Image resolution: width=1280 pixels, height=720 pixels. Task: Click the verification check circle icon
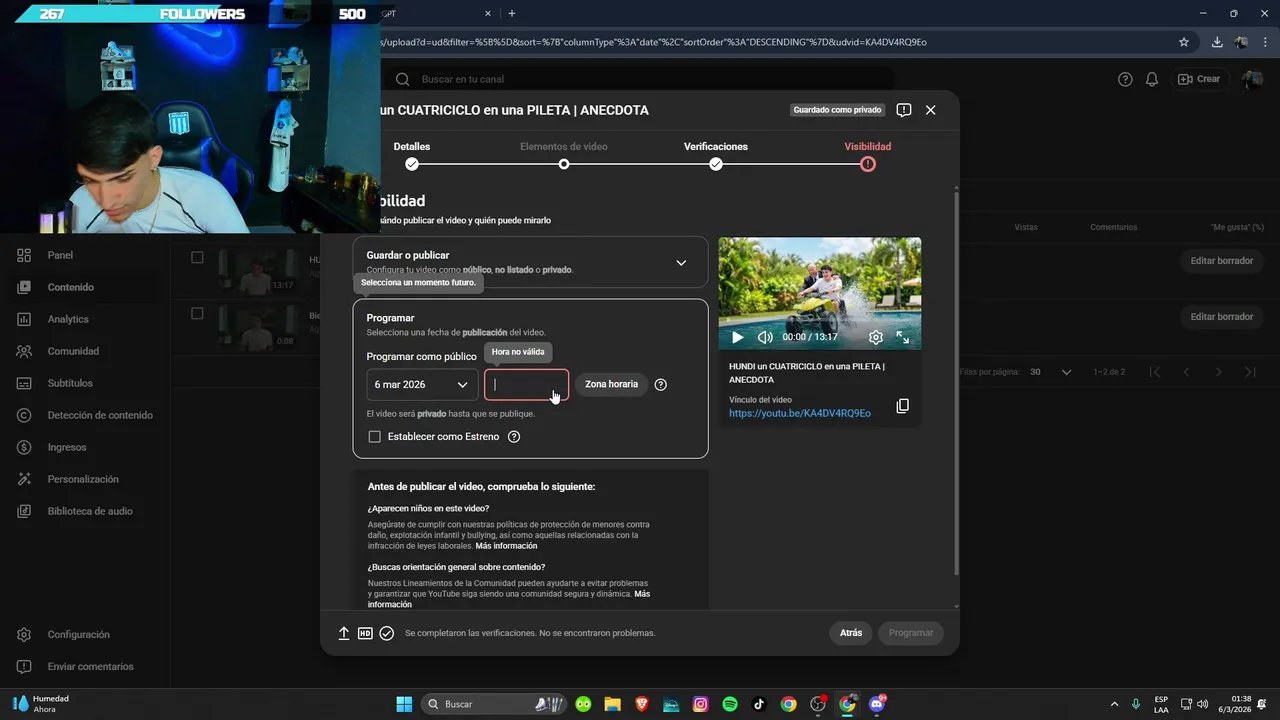(387, 633)
